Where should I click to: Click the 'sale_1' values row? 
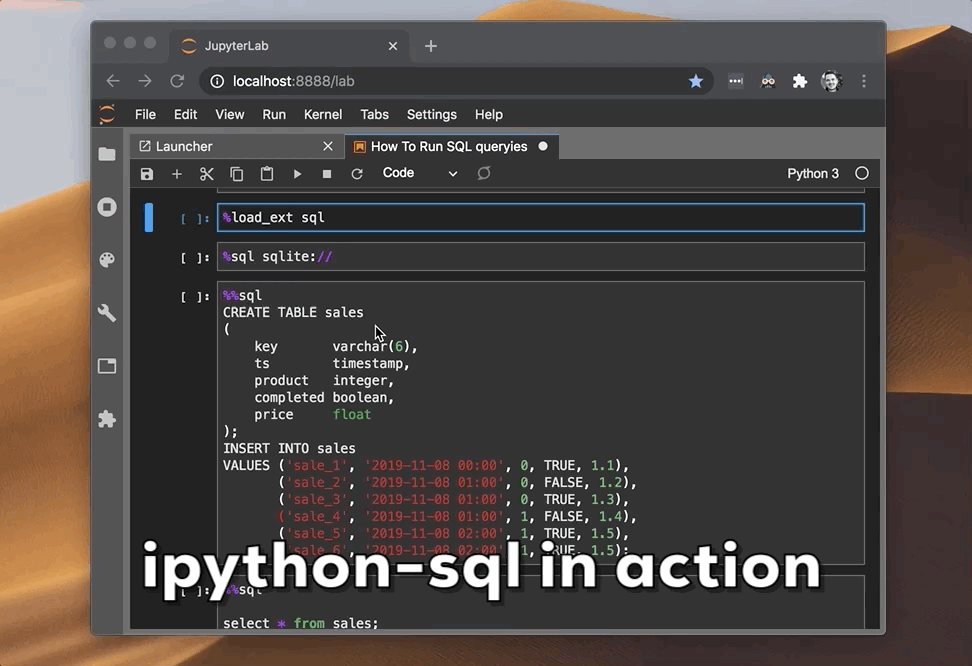(x=426, y=466)
